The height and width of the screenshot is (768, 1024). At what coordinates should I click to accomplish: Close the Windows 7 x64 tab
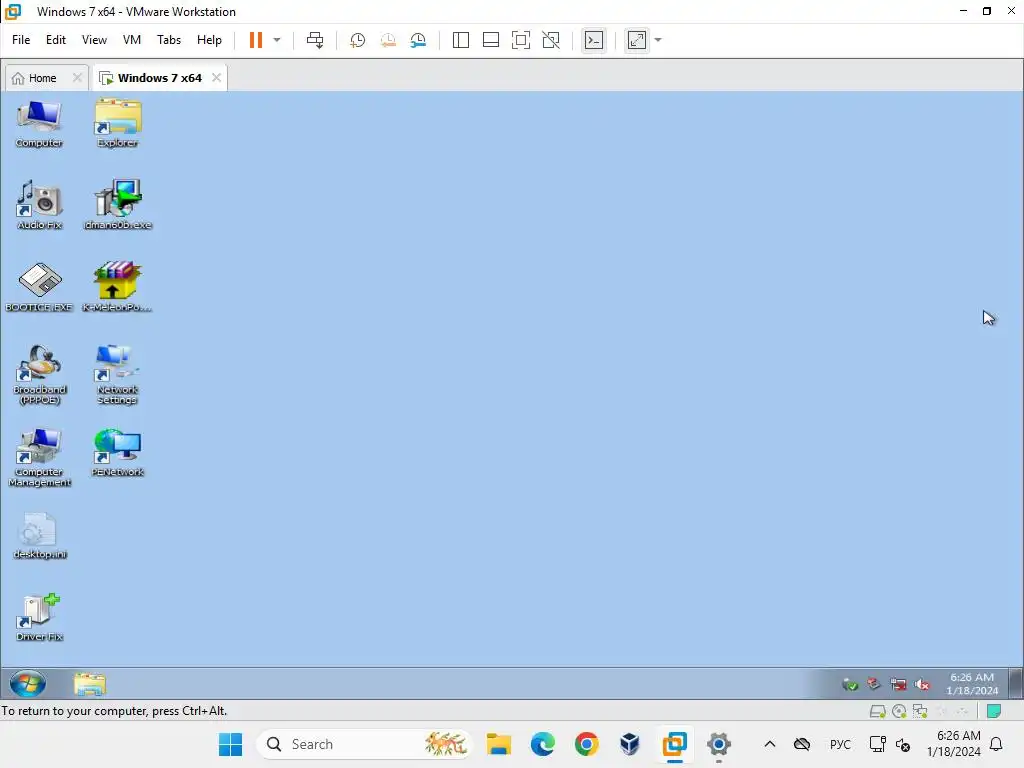(x=216, y=78)
